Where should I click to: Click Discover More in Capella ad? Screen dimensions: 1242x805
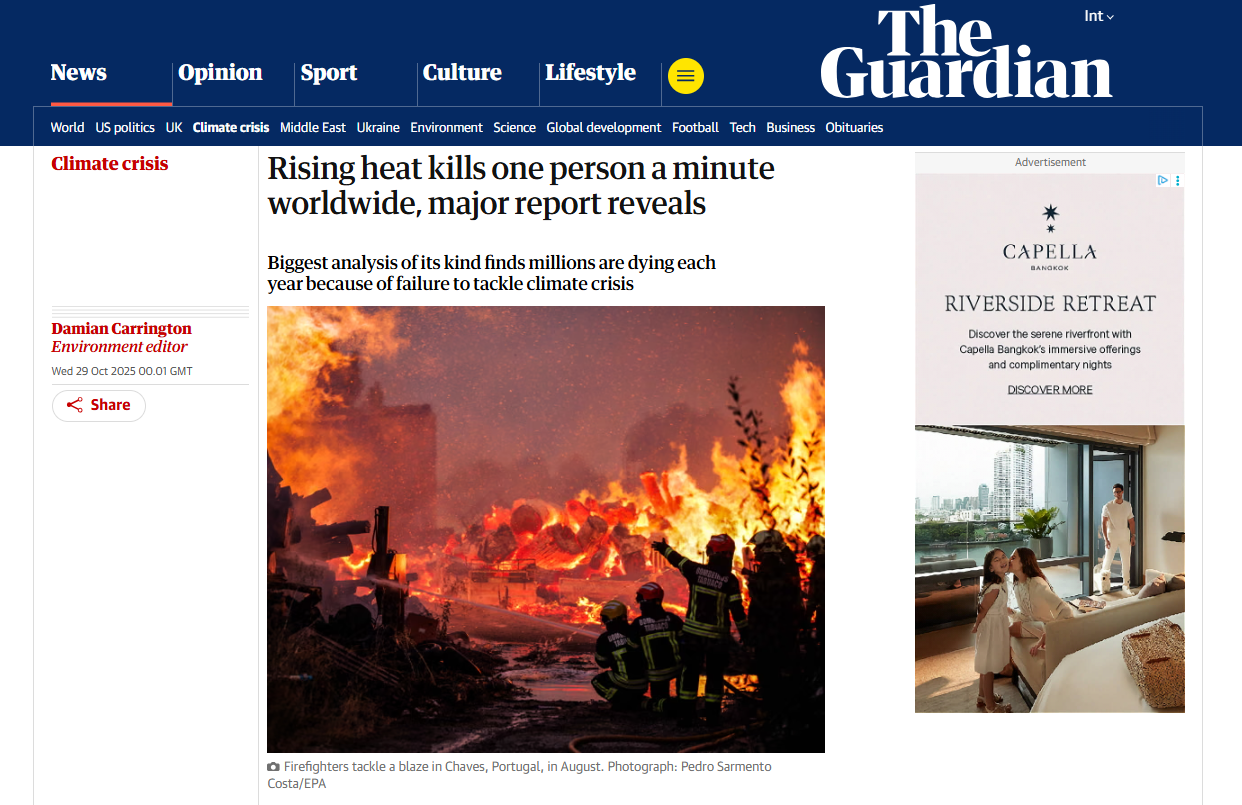(1050, 390)
